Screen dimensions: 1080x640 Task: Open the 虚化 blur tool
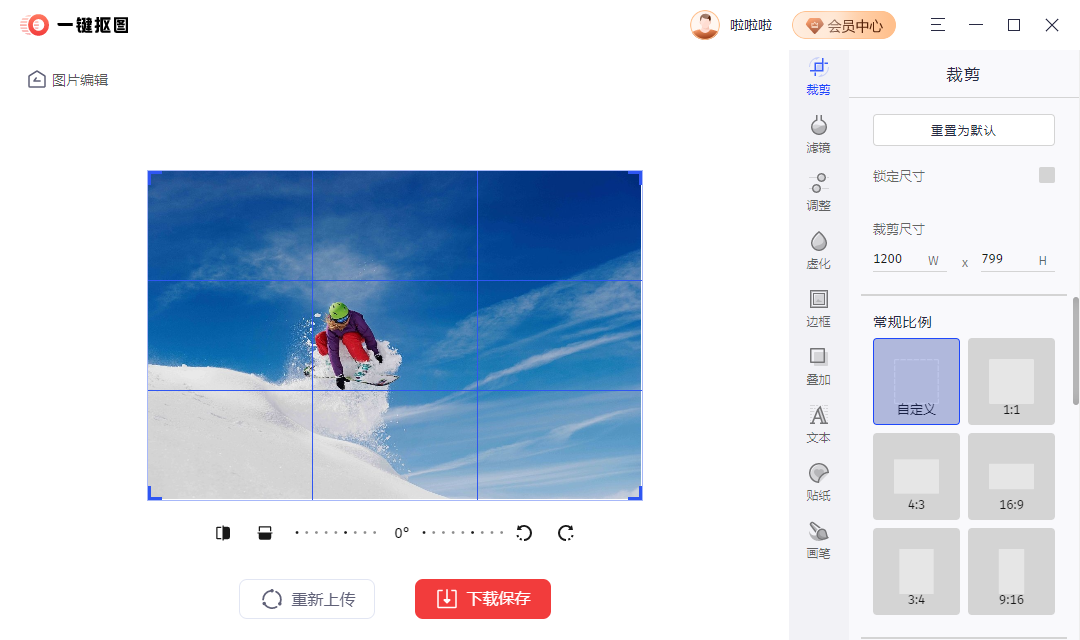click(x=818, y=252)
